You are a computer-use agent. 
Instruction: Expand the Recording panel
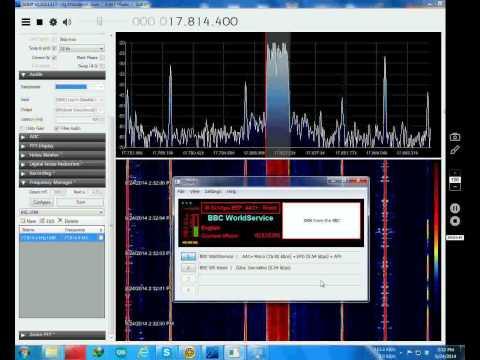(62, 173)
